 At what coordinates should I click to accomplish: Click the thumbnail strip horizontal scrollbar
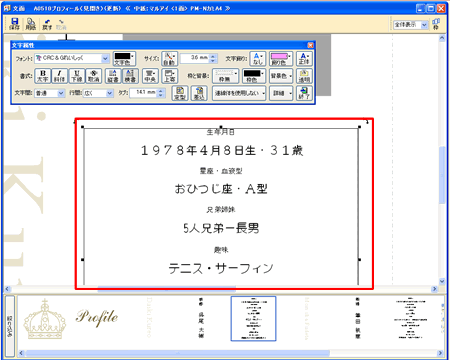click(178, 353)
